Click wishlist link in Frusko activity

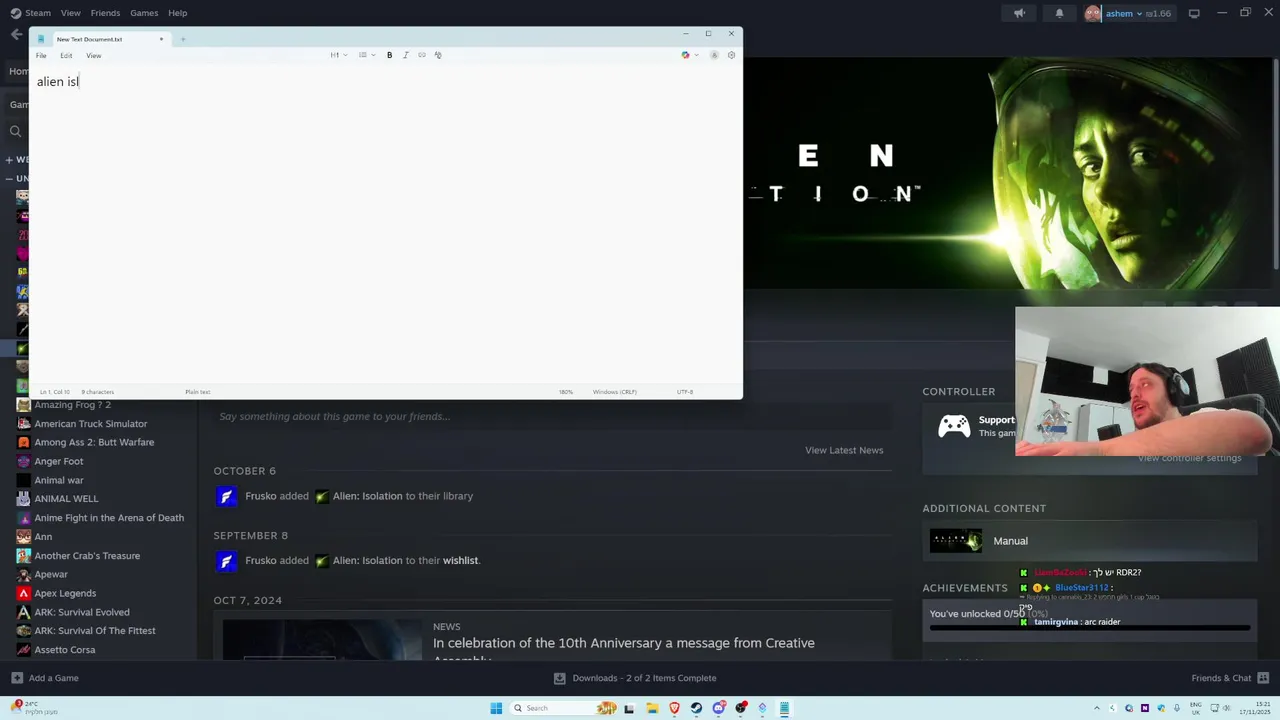coord(460,561)
